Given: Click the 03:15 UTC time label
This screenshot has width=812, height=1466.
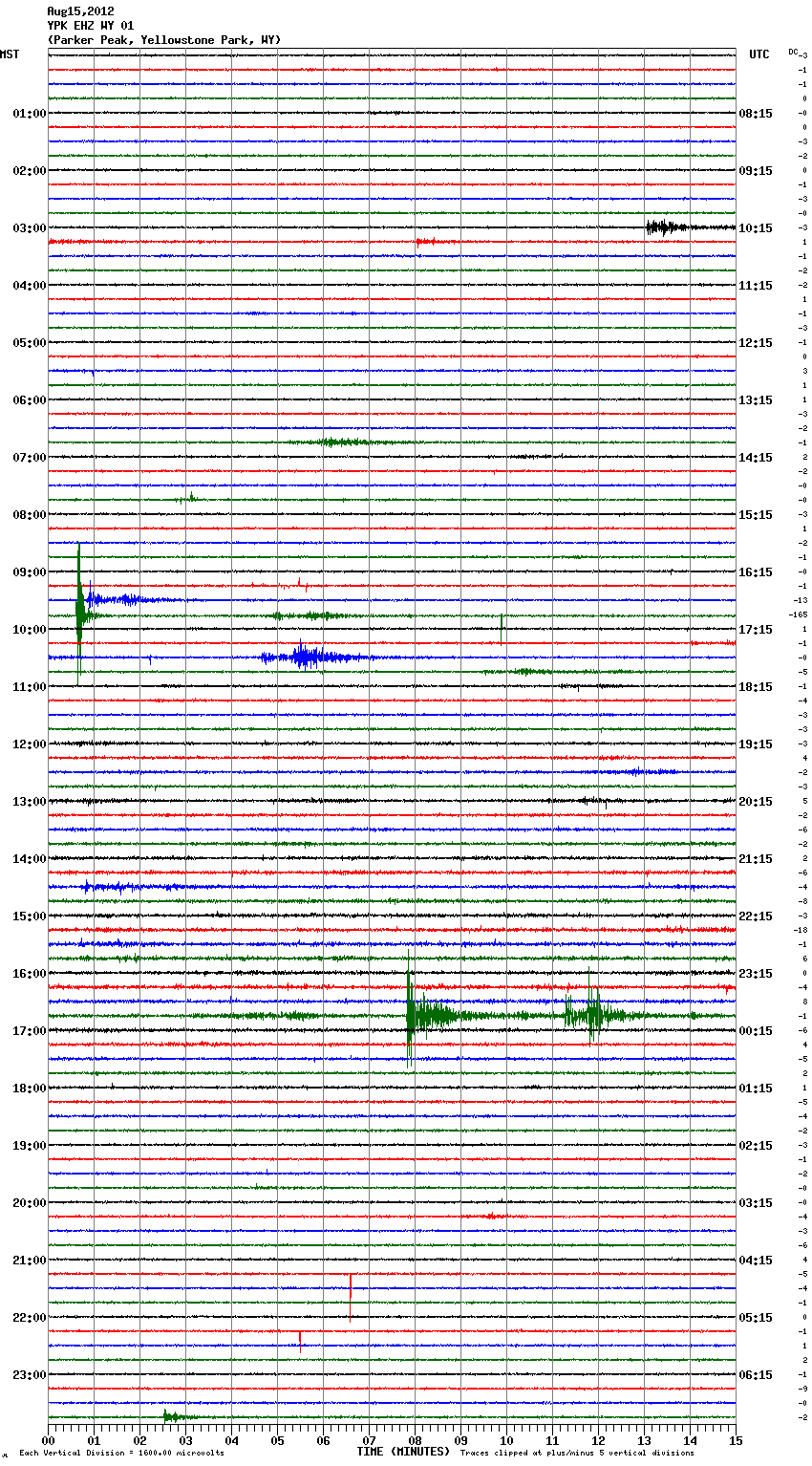Looking at the screenshot, I should click(756, 1203).
